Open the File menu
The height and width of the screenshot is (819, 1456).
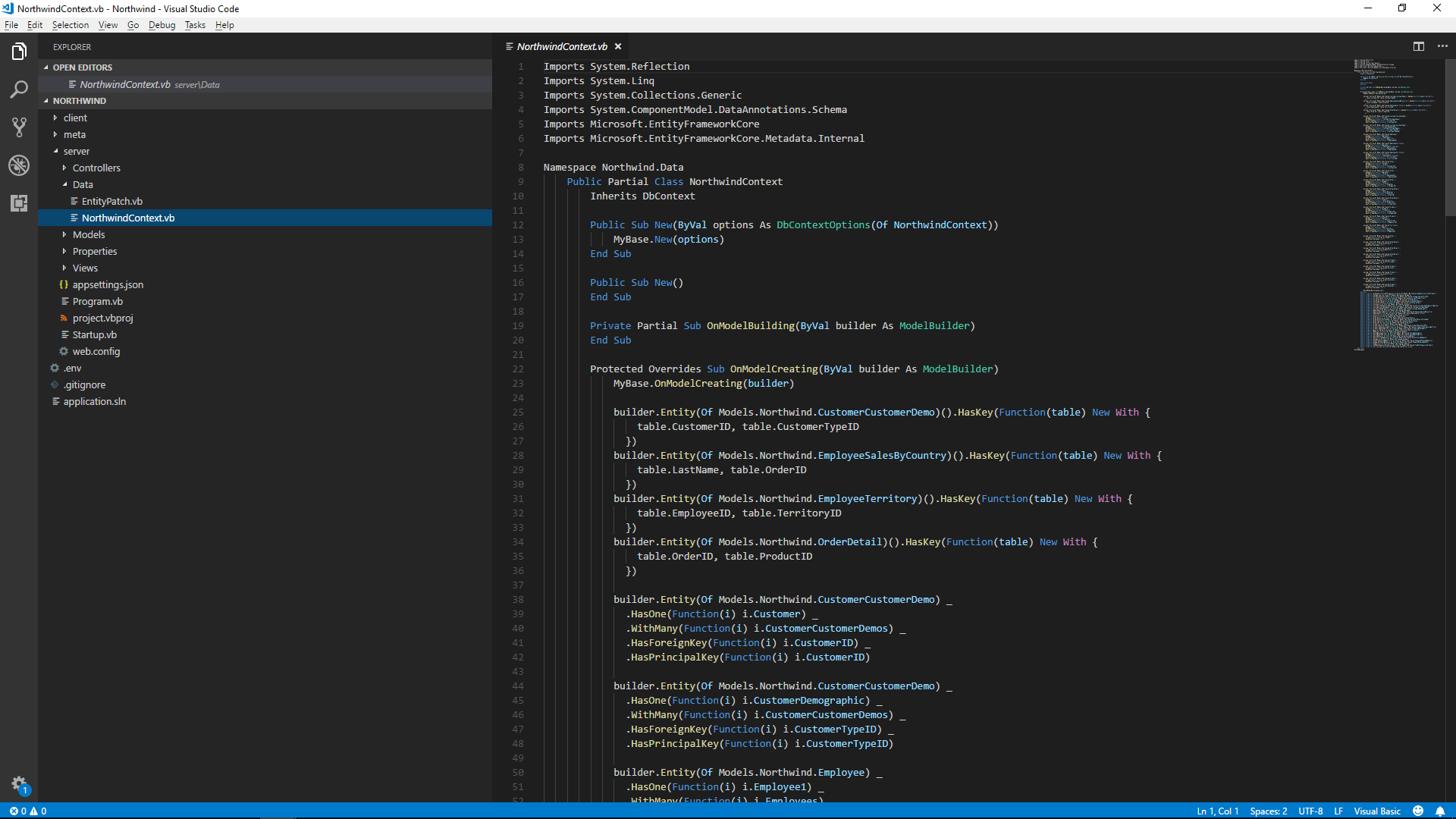[11, 25]
